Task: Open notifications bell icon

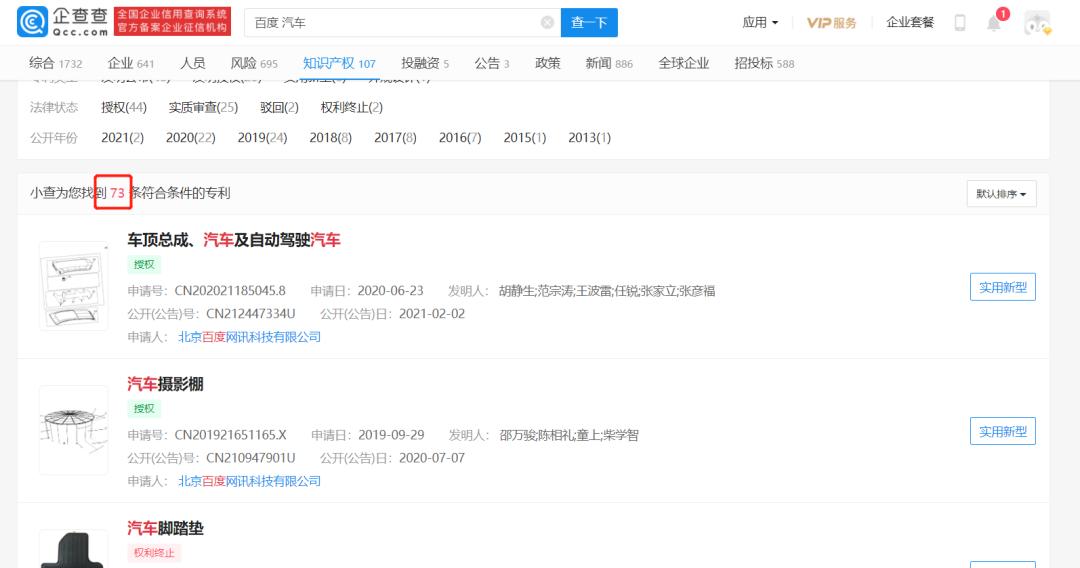Action: [x=993, y=23]
